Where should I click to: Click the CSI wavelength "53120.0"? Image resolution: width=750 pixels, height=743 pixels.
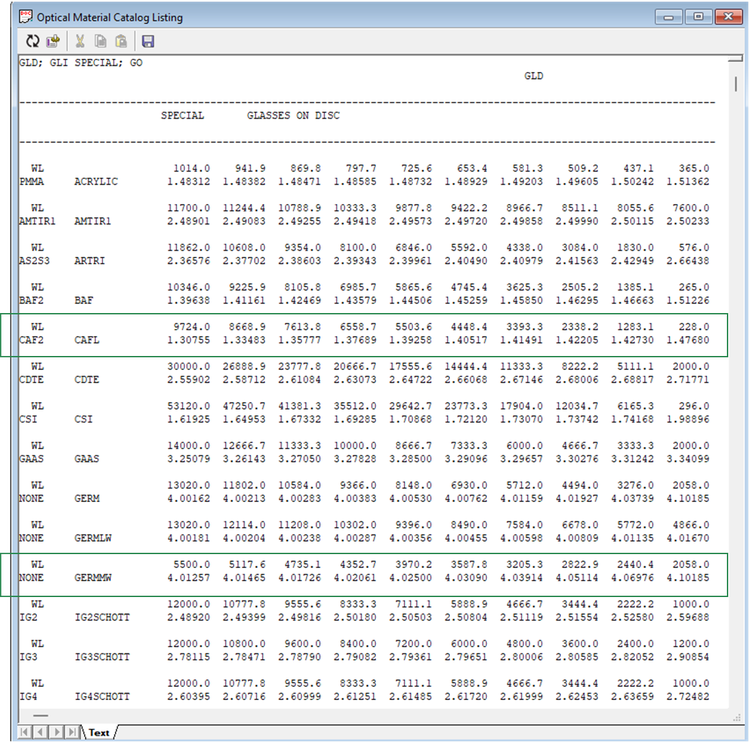(188, 406)
